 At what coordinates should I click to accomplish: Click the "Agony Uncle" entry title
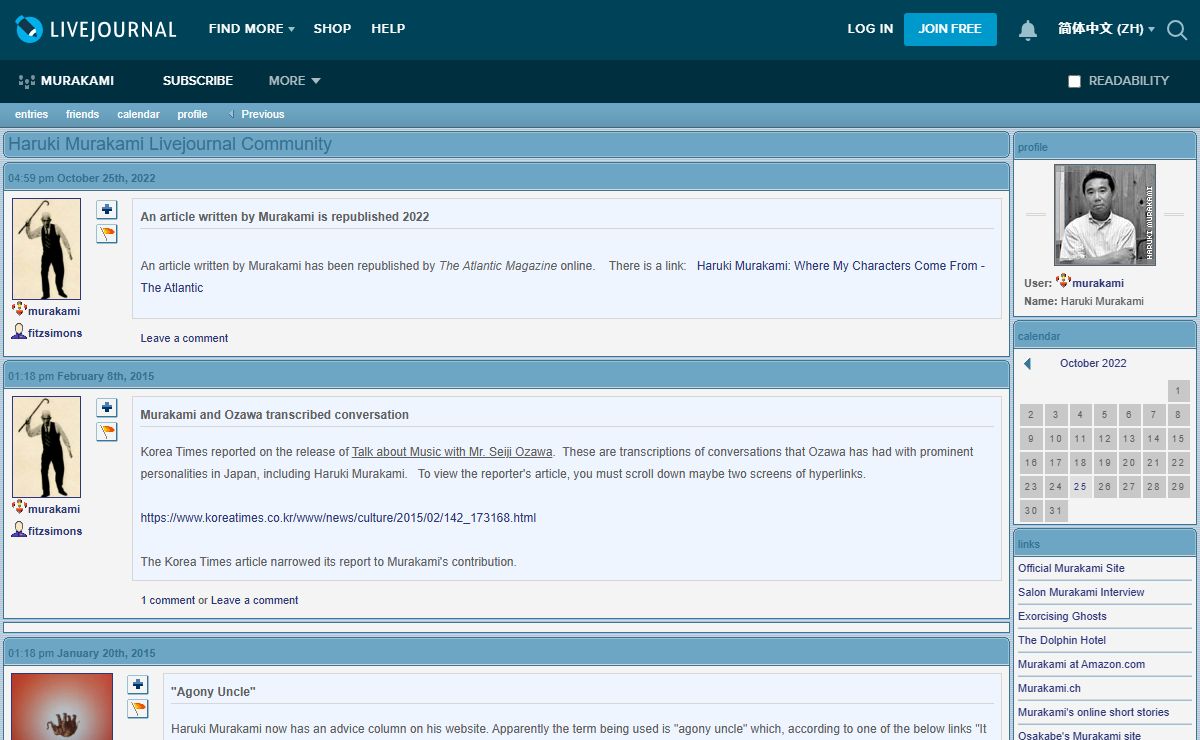tap(213, 692)
